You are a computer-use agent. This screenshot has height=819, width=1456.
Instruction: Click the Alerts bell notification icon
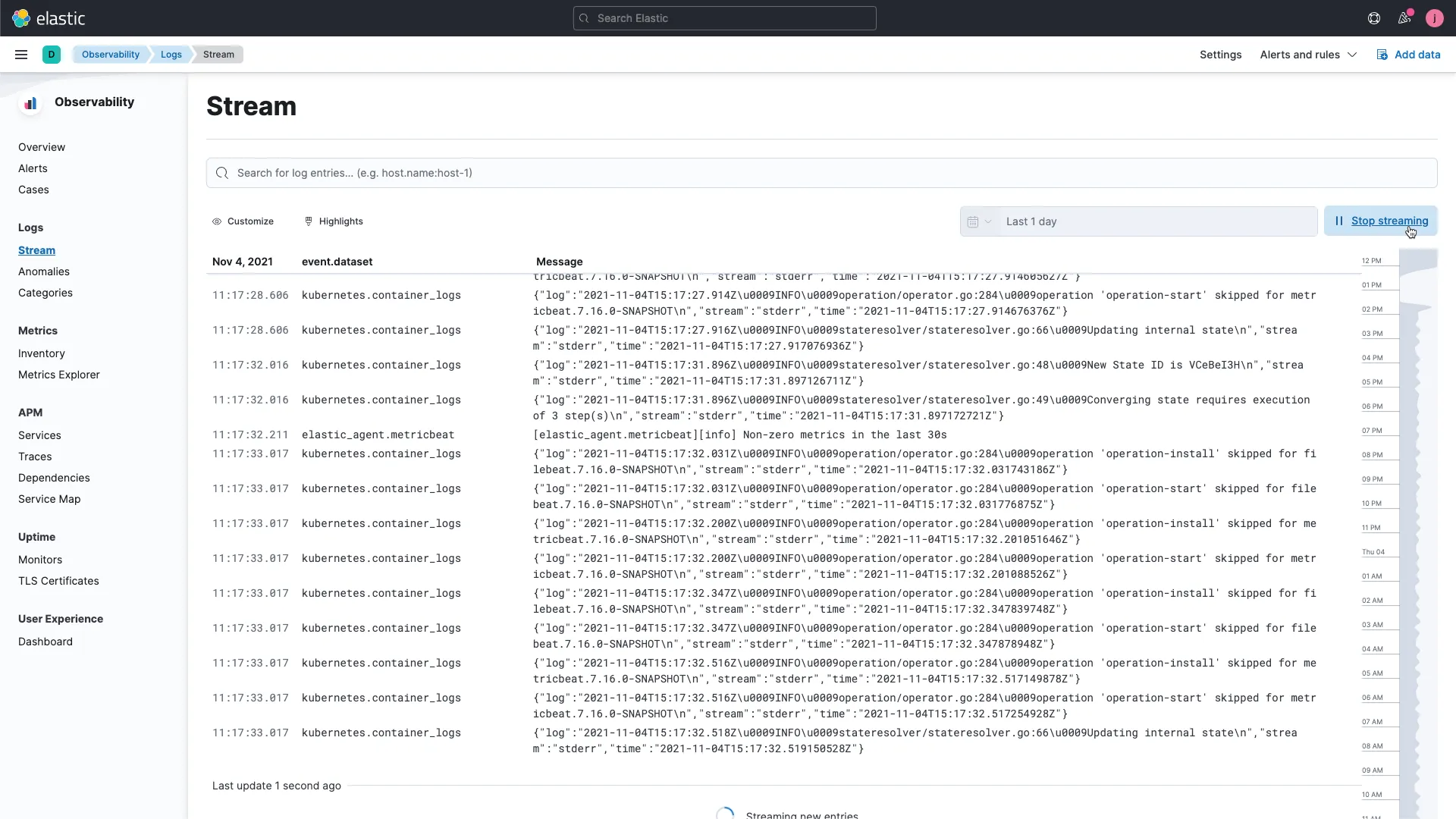click(1405, 18)
